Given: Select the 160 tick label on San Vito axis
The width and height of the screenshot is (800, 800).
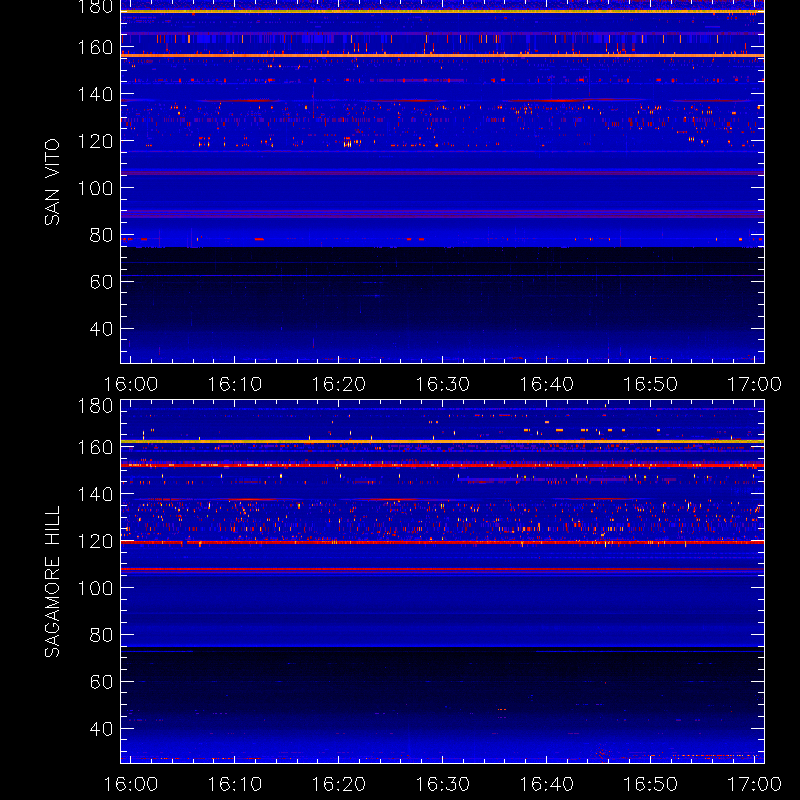Looking at the screenshot, I should 95,47.
